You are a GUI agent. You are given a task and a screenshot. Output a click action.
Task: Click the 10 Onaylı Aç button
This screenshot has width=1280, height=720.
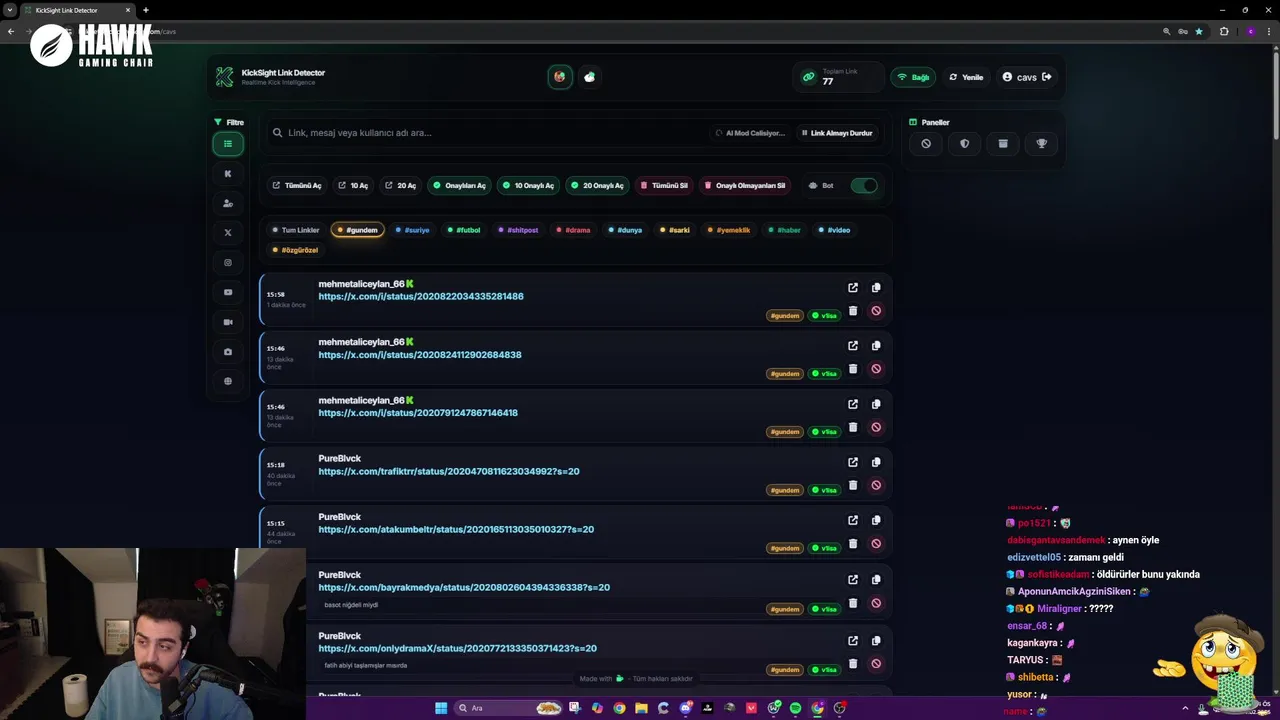[x=528, y=185]
